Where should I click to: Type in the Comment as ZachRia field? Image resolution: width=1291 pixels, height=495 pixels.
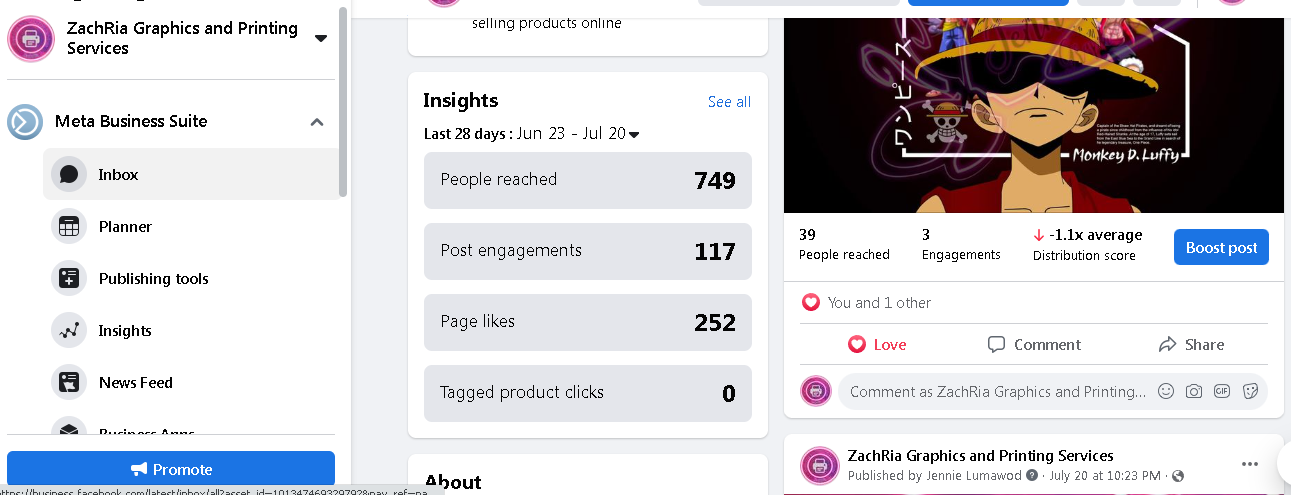(x=996, y=391)
